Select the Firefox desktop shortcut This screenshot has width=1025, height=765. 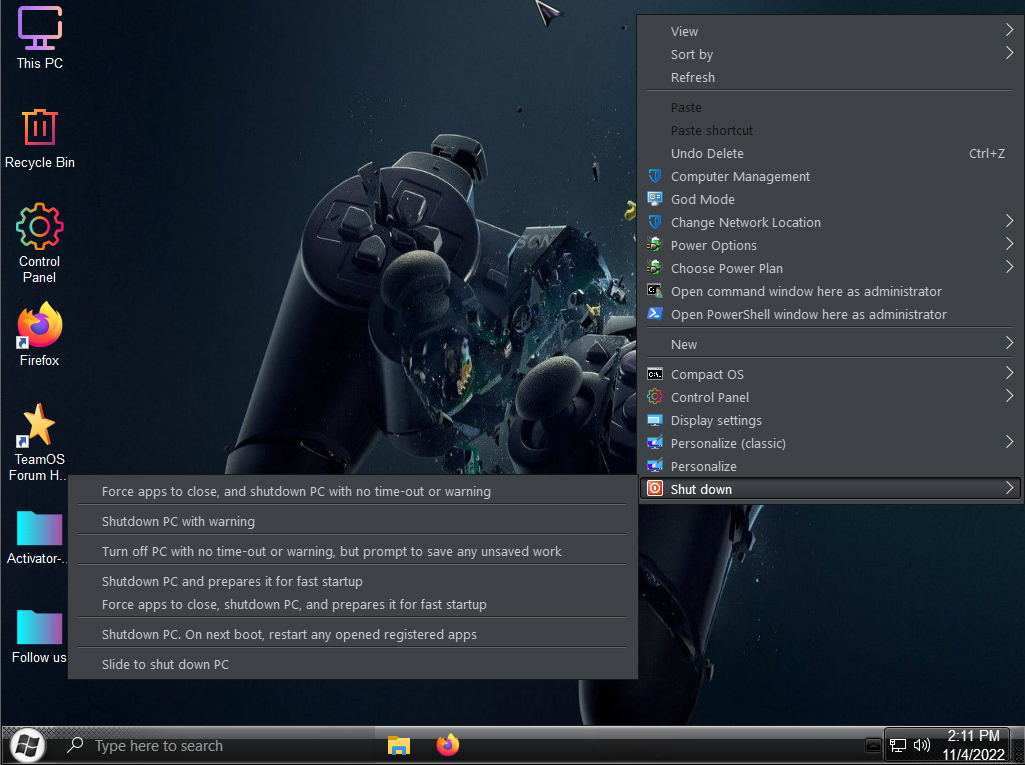pyautogui.click(x=39, y=334)
